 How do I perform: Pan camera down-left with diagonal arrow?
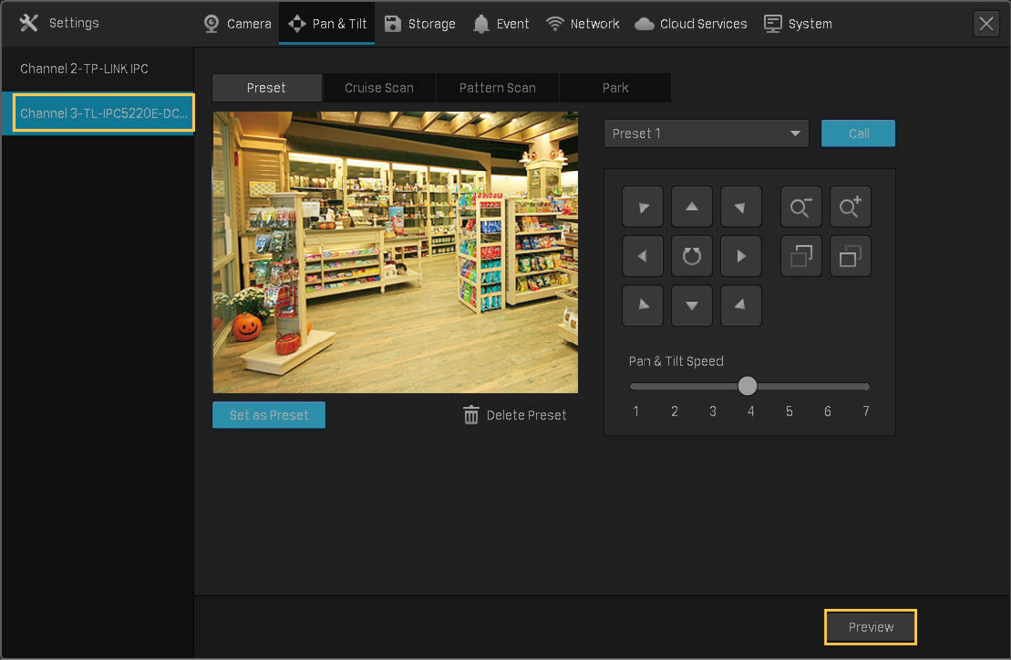tap(643, 306)
